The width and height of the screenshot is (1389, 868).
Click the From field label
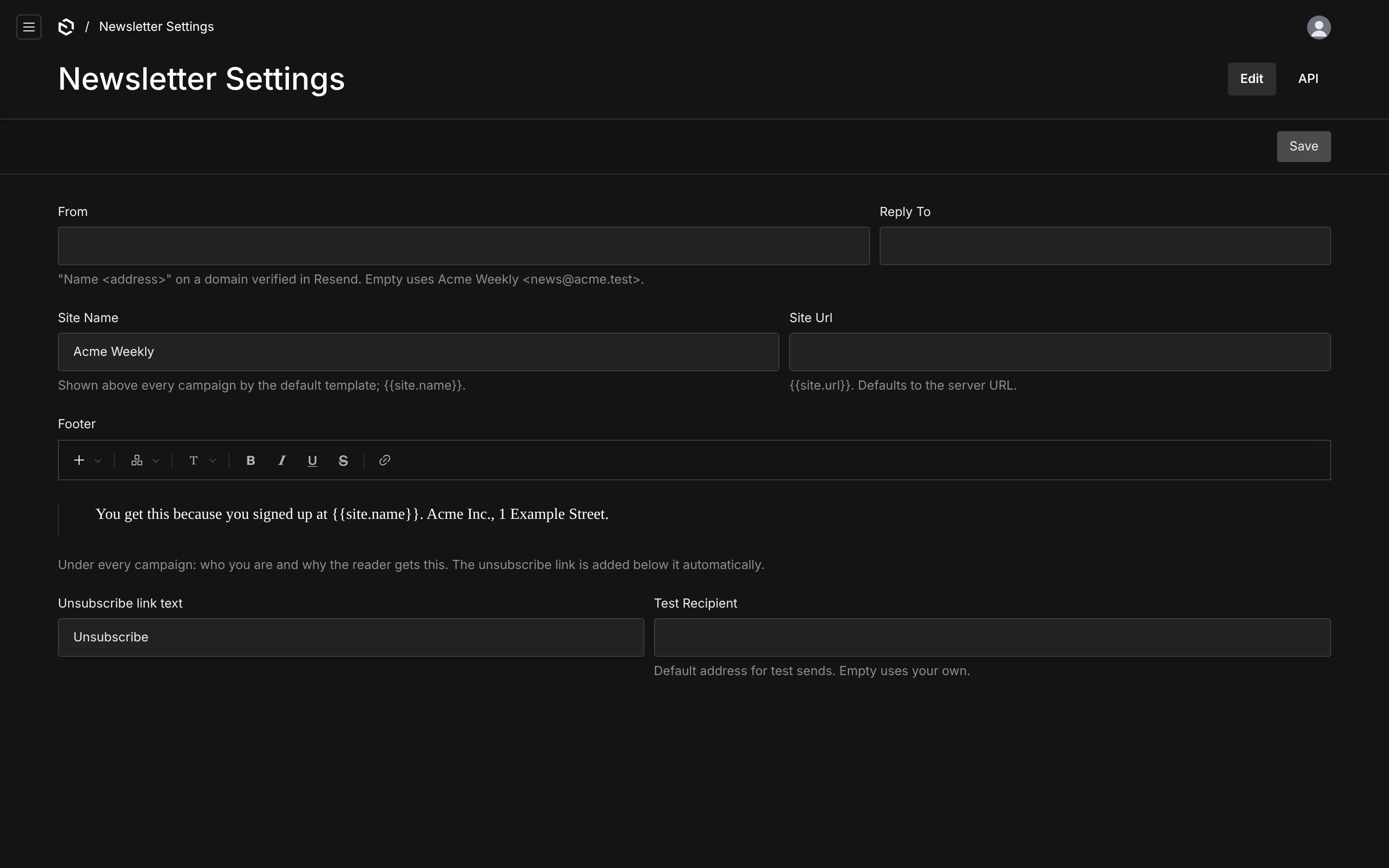(73, 212)
